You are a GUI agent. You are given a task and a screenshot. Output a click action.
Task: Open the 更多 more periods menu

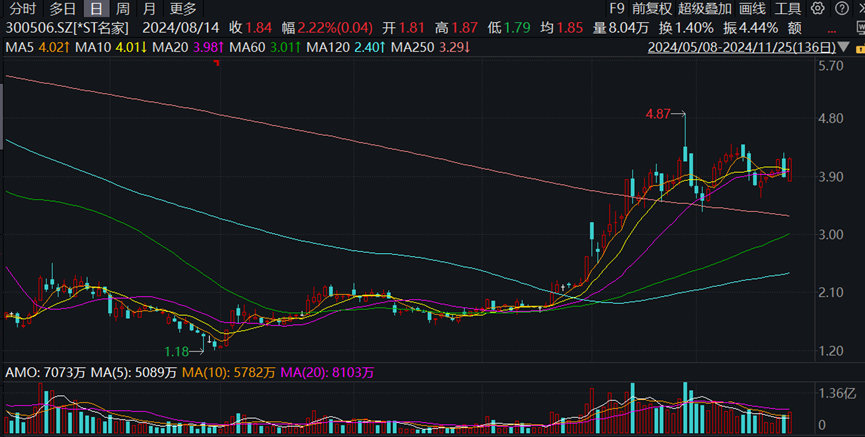coord(183,8)
